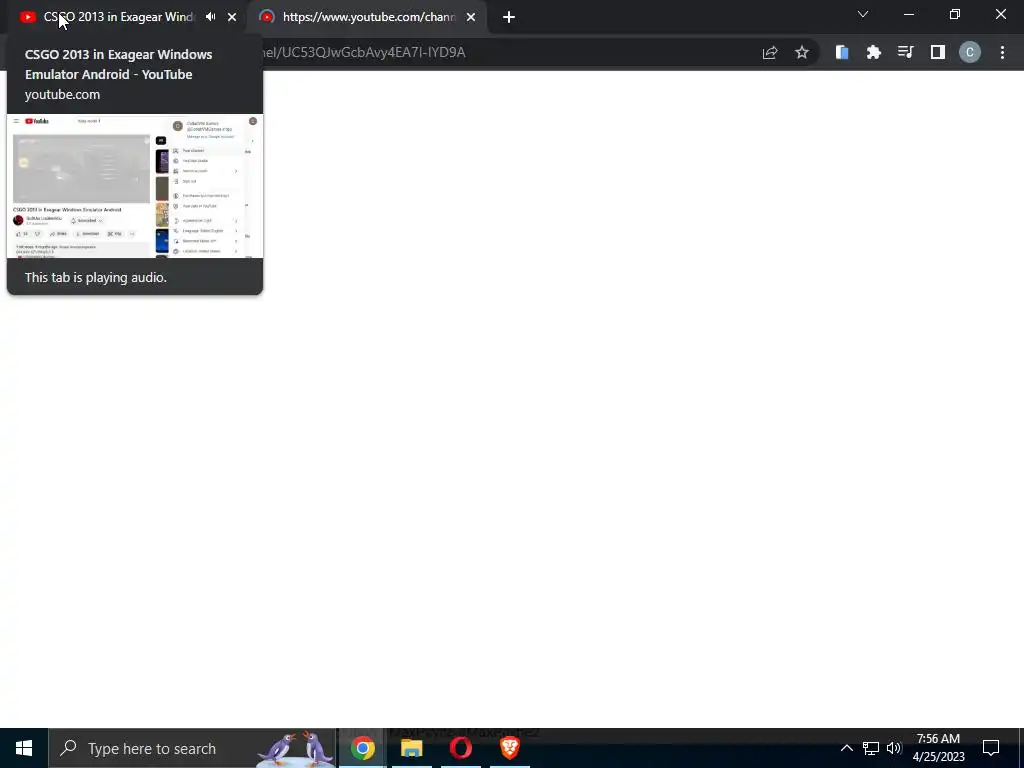This screenshot has height=768, width=1024.
Task: Open the tab search dropdown chevron
Action: click(x=863, y=14)
